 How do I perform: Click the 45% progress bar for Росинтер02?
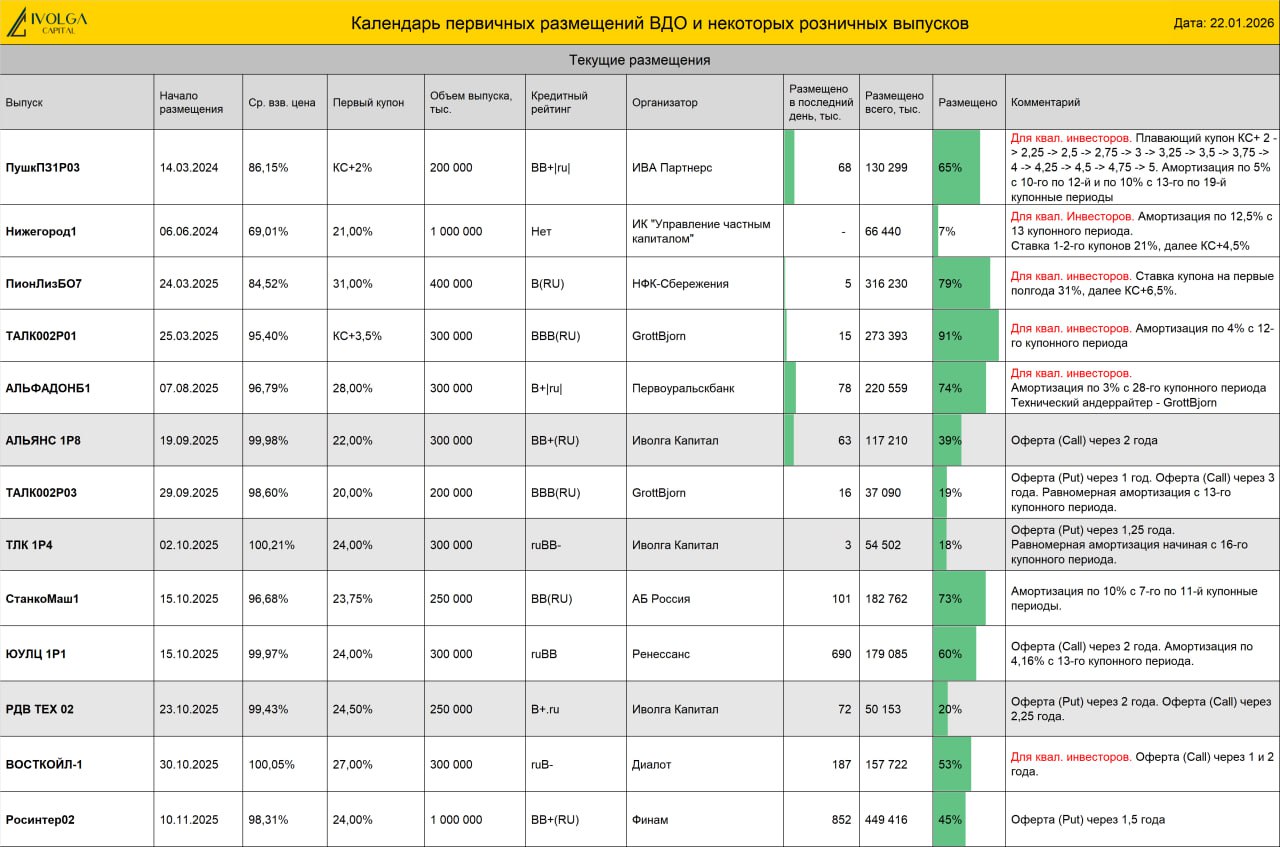coord(950,820)
